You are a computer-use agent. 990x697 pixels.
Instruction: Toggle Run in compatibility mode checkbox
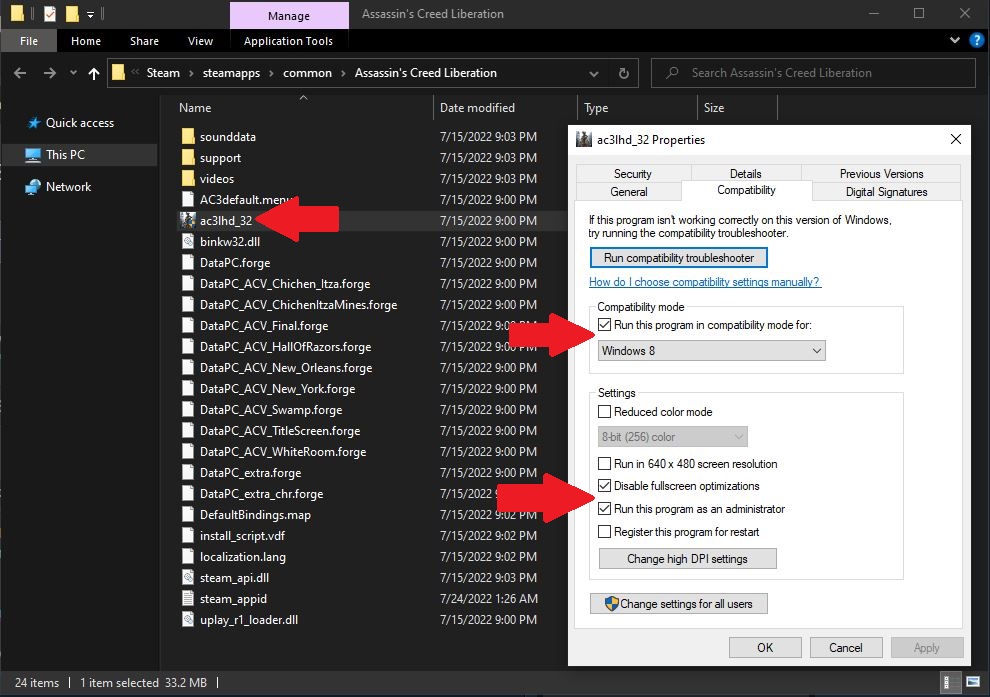[604, 325]
